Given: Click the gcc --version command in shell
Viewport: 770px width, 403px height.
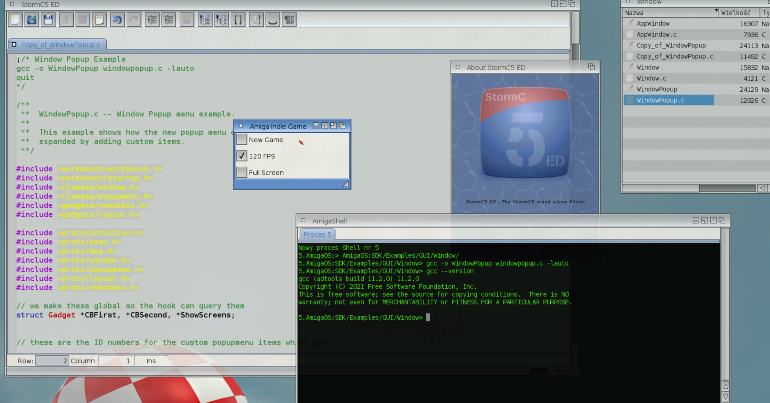Looking at the screenshot, I should [450, 271].
